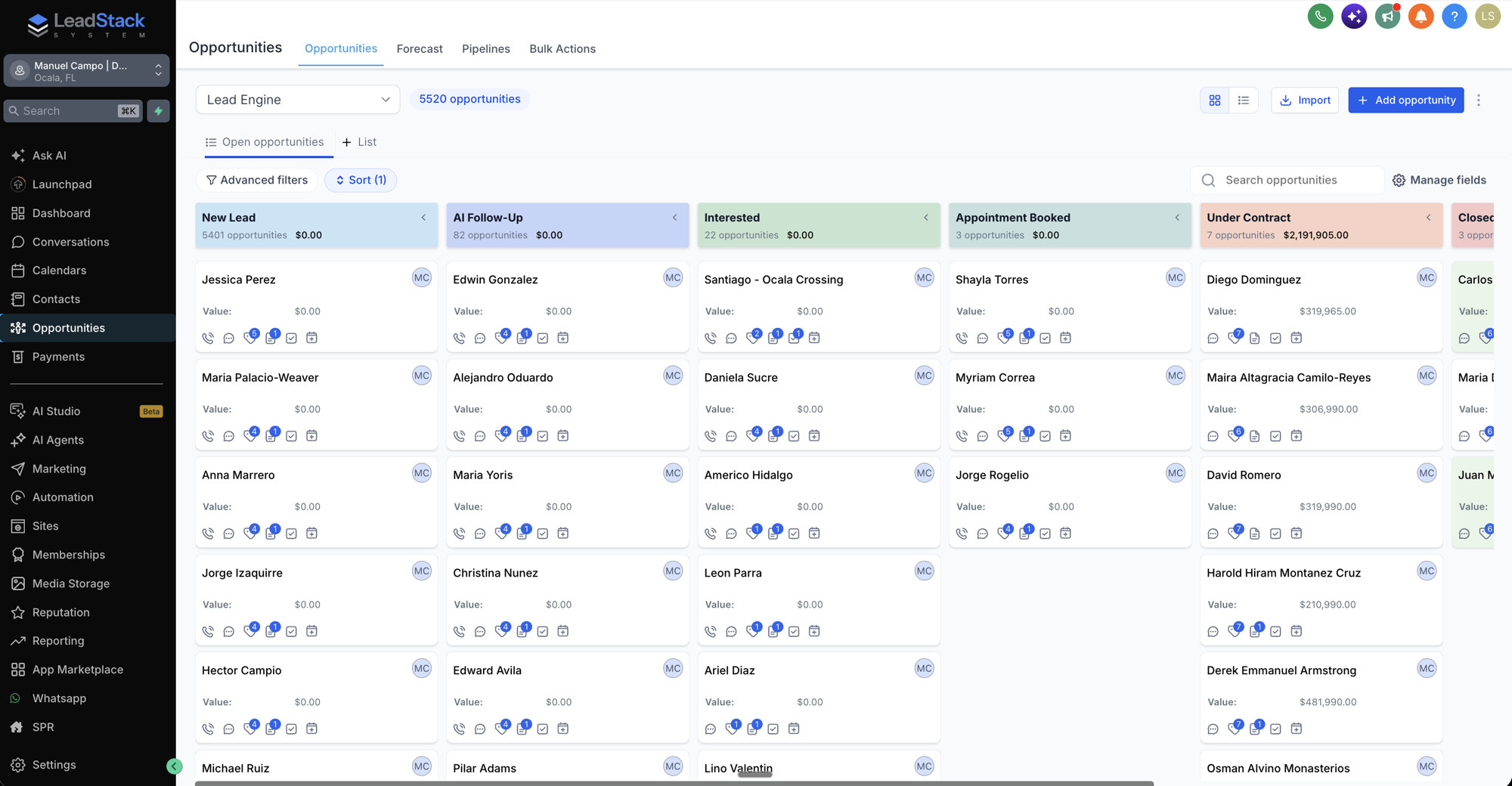Collapse the sidebar with green arrow
Viewport: 1512px width, 786px height.
(174, 766)
